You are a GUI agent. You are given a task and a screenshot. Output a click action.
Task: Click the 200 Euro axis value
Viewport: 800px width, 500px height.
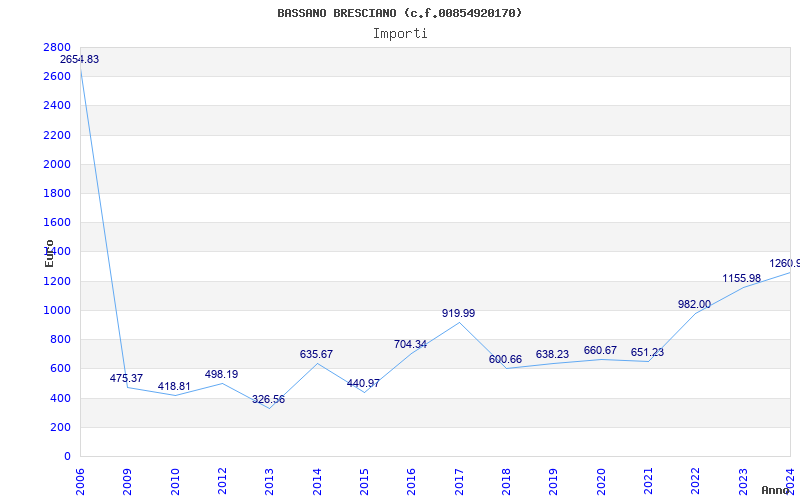pos(61,428)
